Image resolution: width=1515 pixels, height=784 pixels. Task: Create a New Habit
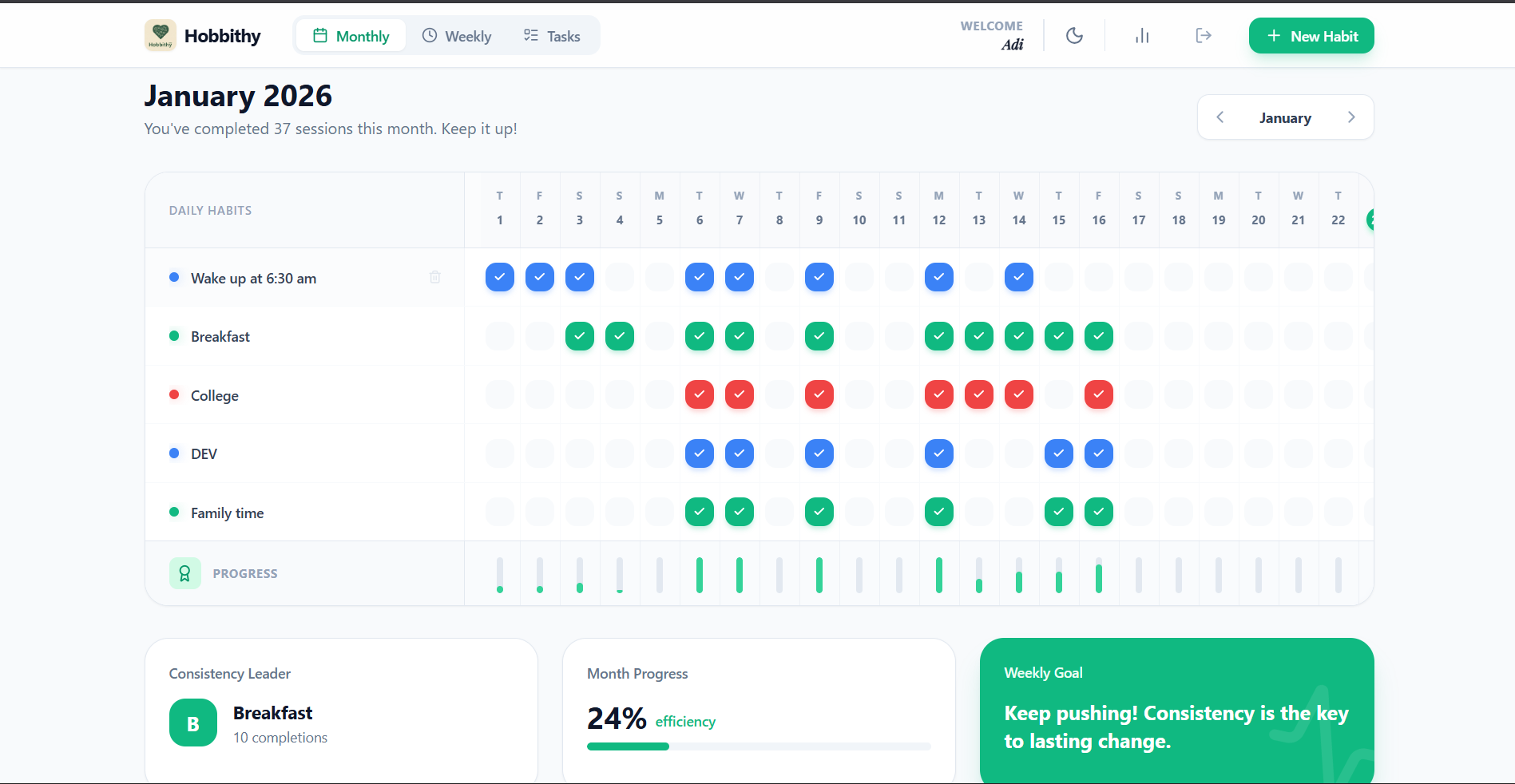click(1311, 36)
